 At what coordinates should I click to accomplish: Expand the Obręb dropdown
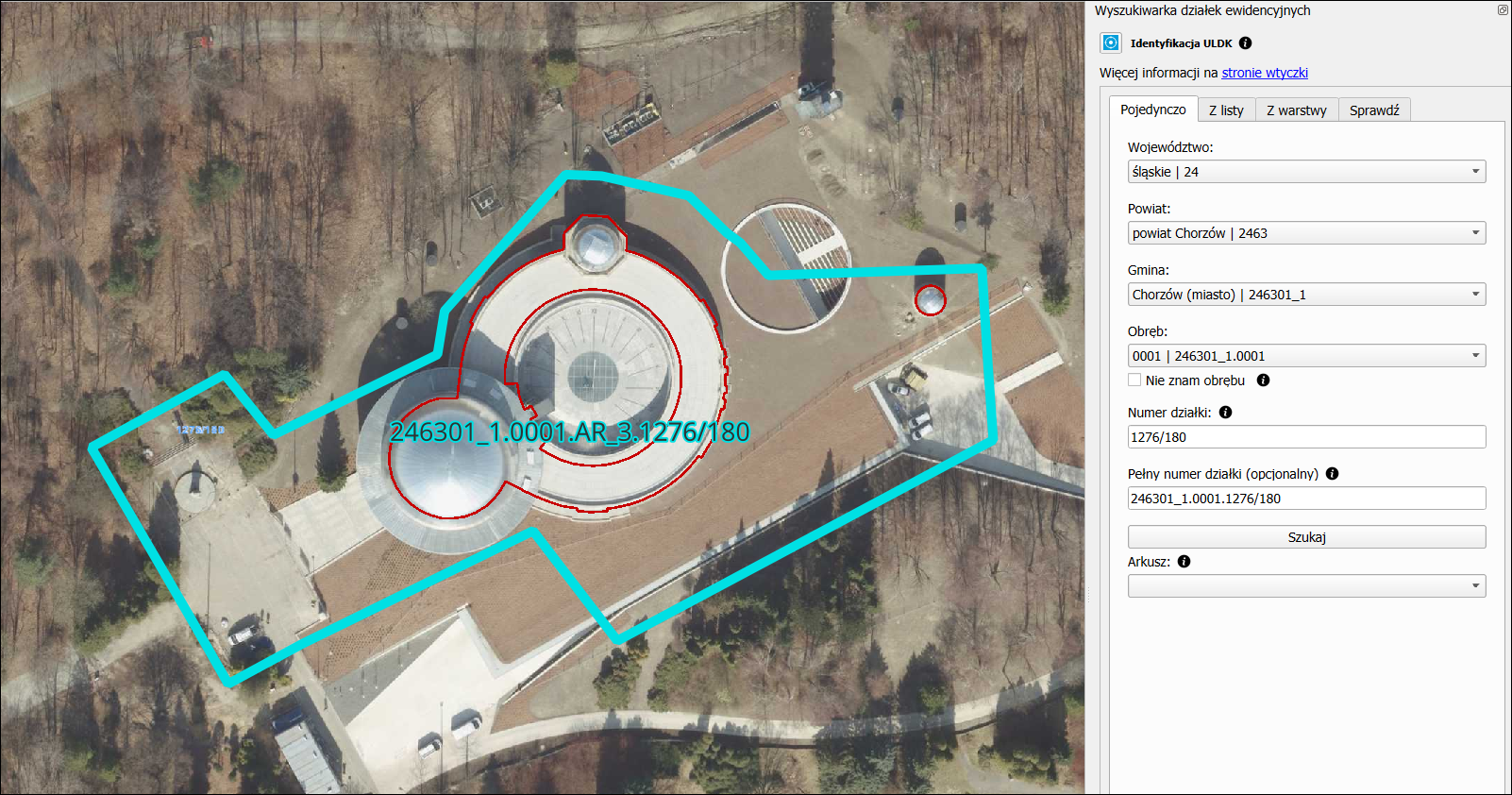[x=1306, y=356]
